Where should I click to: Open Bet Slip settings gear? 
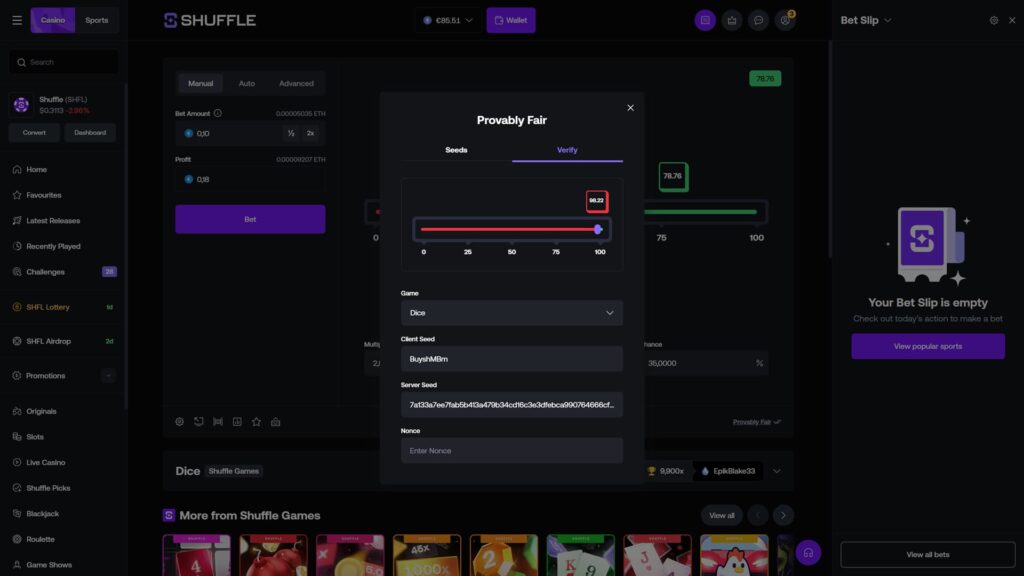[993, 20]
